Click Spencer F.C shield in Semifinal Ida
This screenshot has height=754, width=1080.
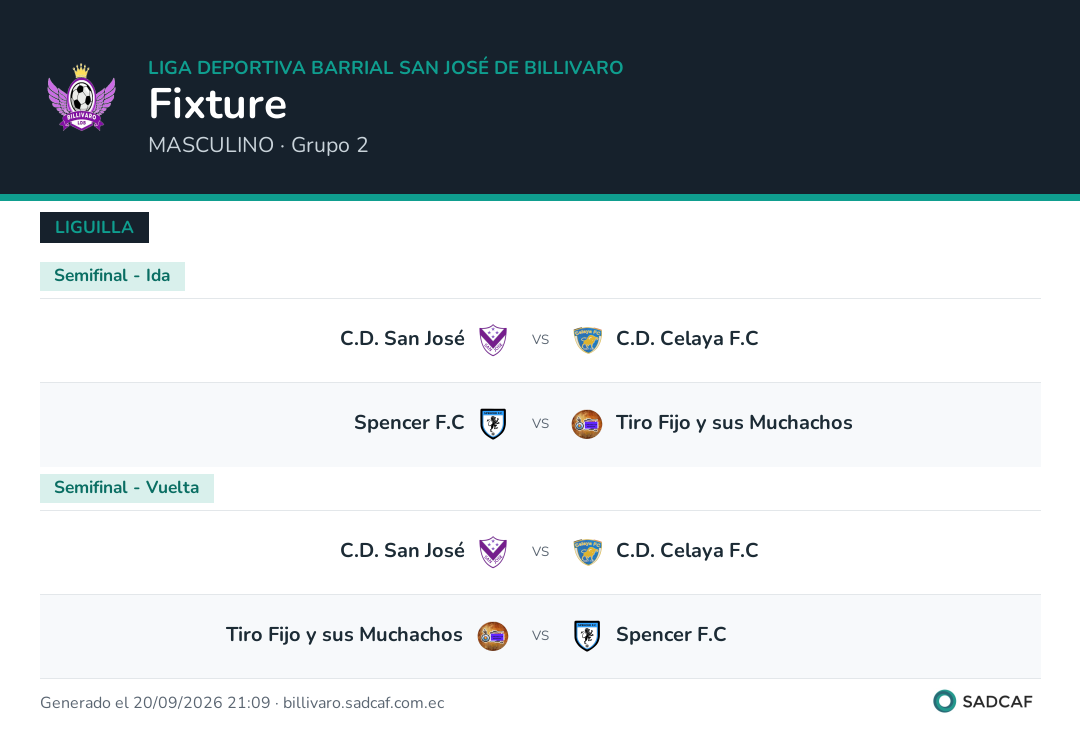pos(493,423)
